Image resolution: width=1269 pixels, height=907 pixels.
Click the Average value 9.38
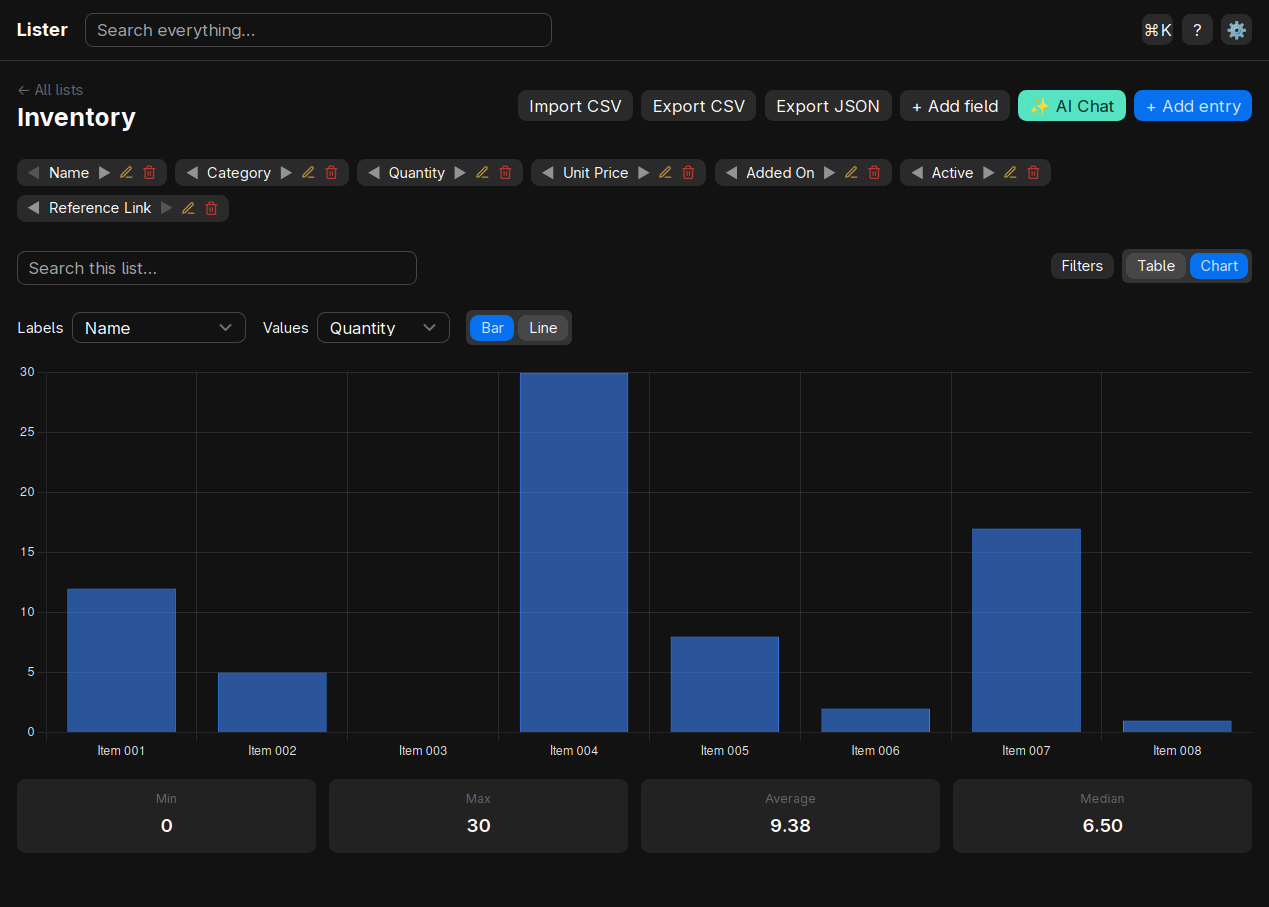790,826
